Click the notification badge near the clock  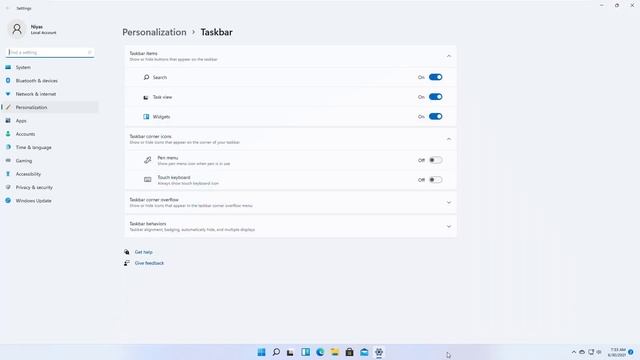pos(631,352)
